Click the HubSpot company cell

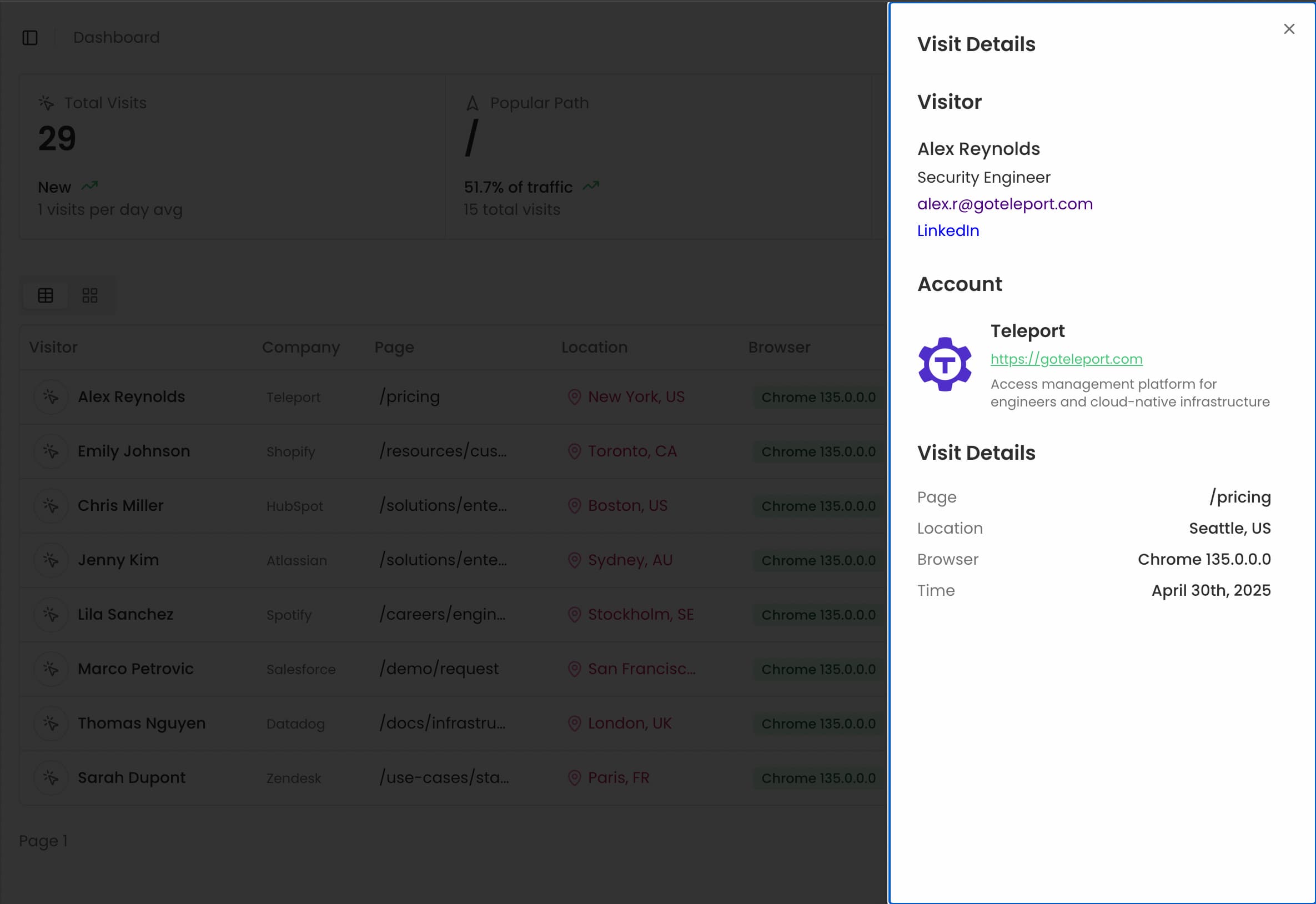click(x=294, y=506)
